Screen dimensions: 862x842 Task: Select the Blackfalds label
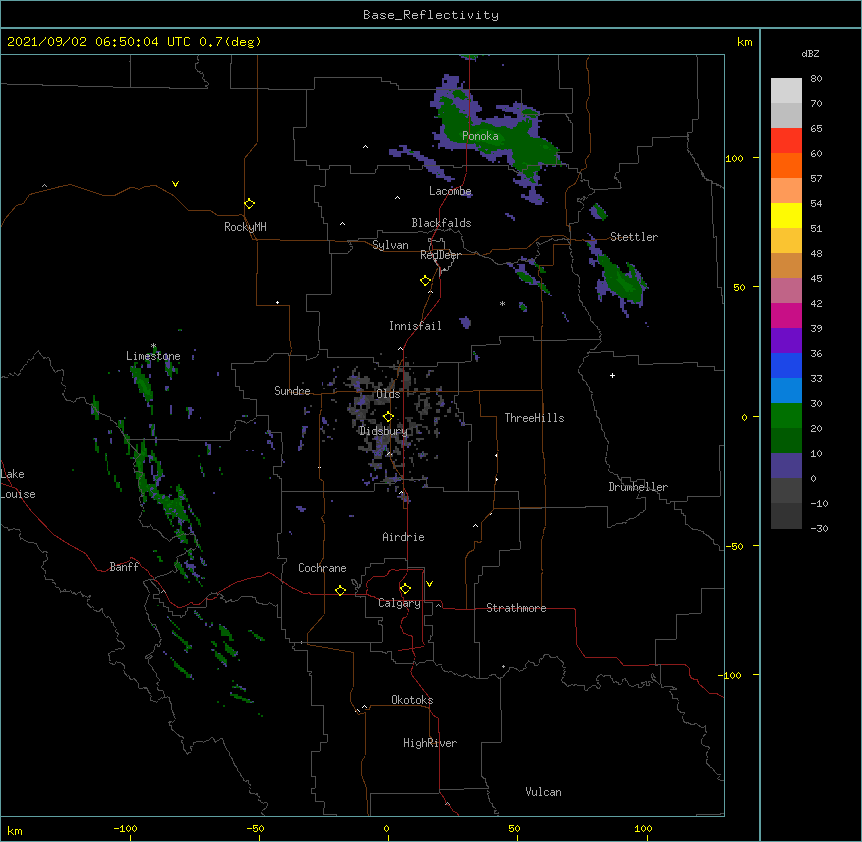click(x=441, y=223)
